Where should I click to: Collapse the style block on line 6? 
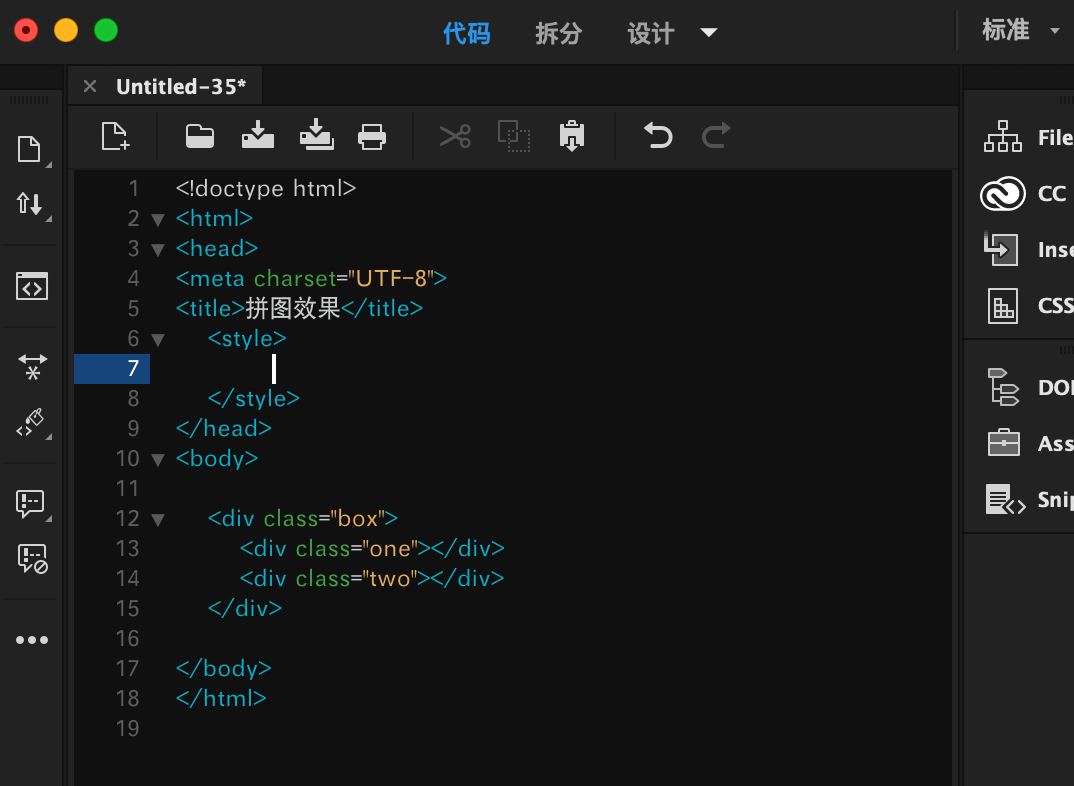[x=158, y=340]
